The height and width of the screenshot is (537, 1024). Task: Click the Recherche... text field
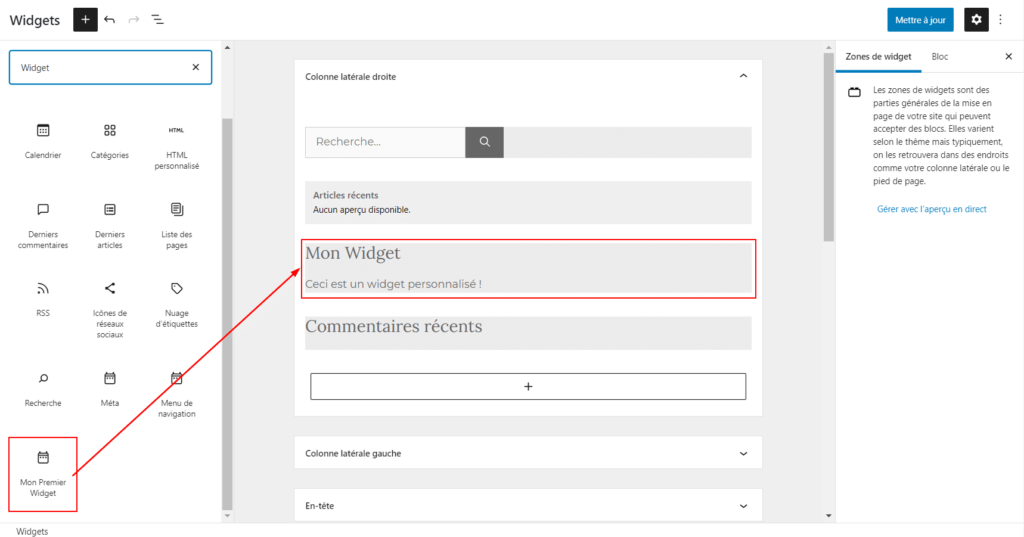385,142
